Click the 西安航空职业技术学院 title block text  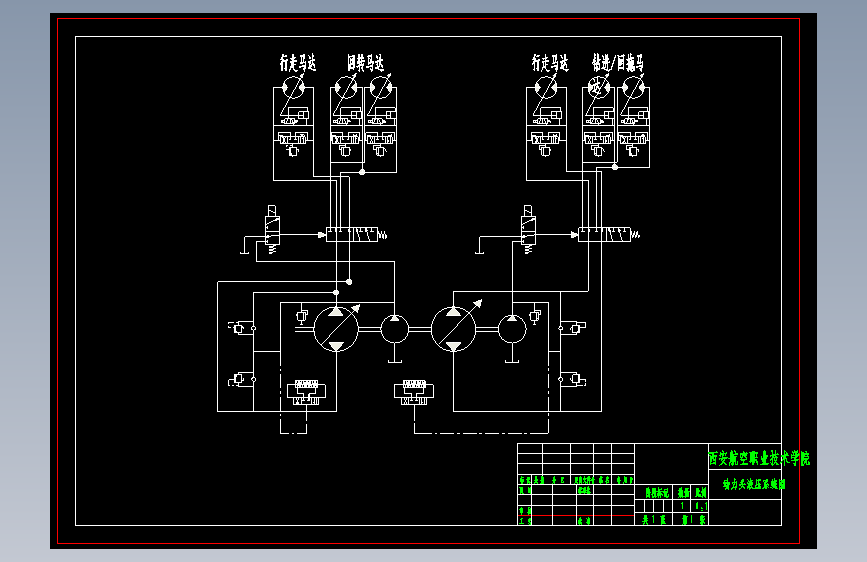coord(759,458)
